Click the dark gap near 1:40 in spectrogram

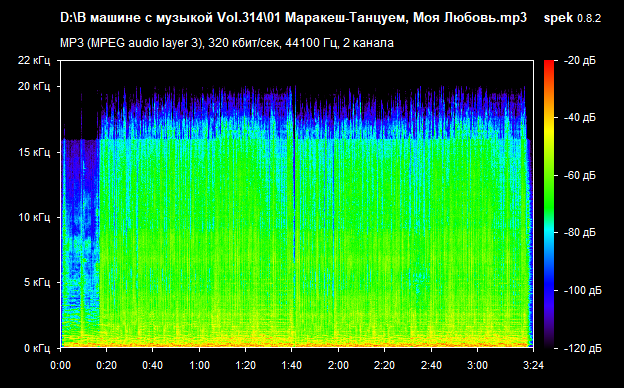point(294,175)
